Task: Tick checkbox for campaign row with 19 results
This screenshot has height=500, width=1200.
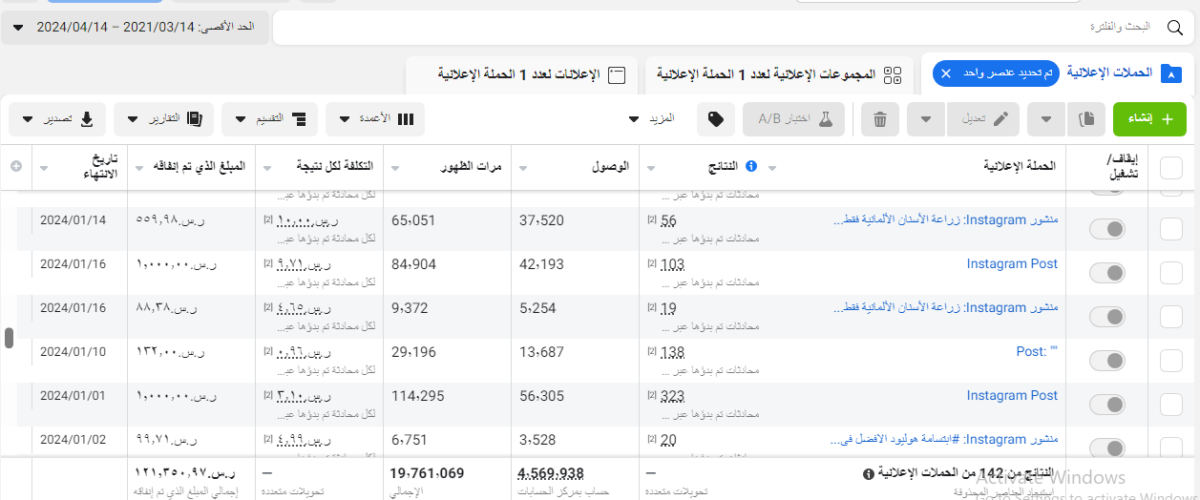Action: coord(1171,317)
